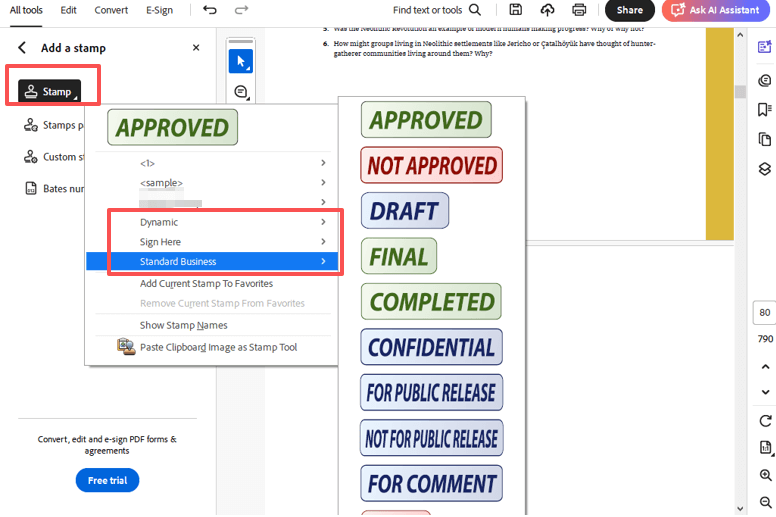This screenshot has height=517, width=776.
Task: Select the arrow selection tool
Action: (241, 61)
